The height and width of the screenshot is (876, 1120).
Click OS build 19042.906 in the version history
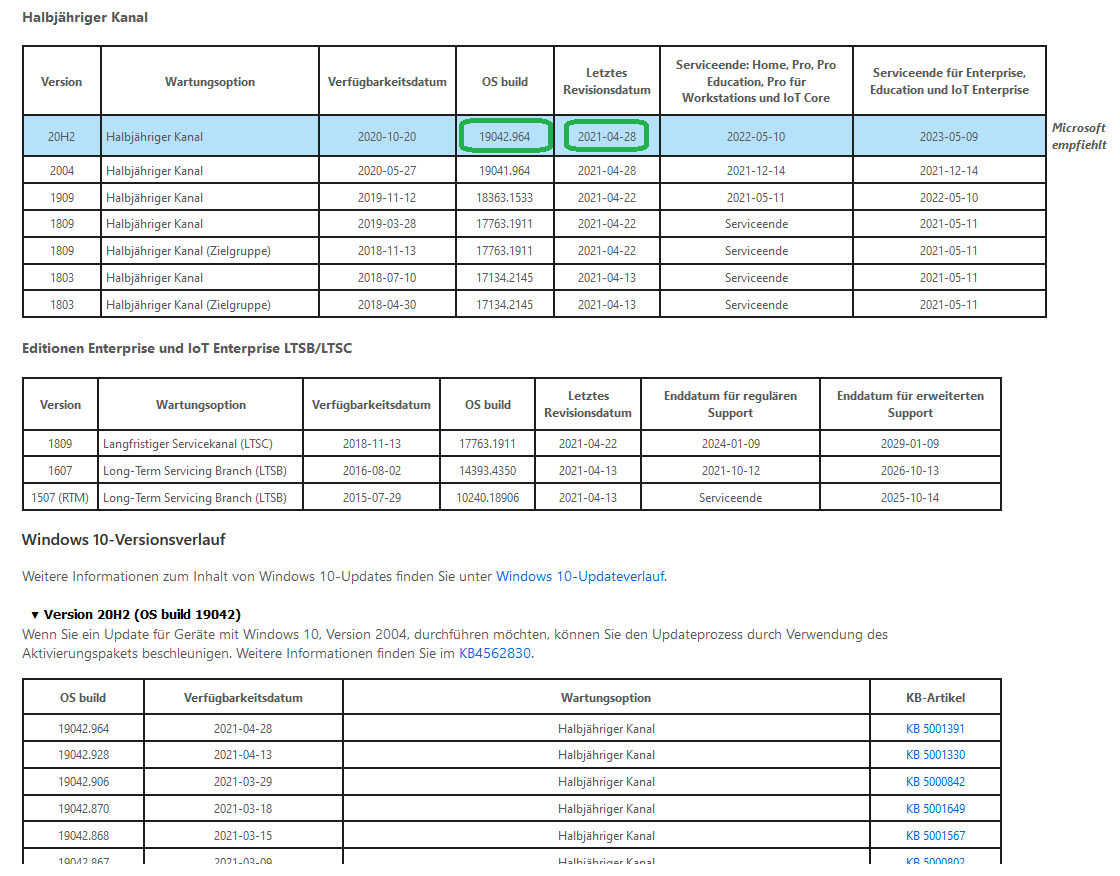[x=84, y=782]
